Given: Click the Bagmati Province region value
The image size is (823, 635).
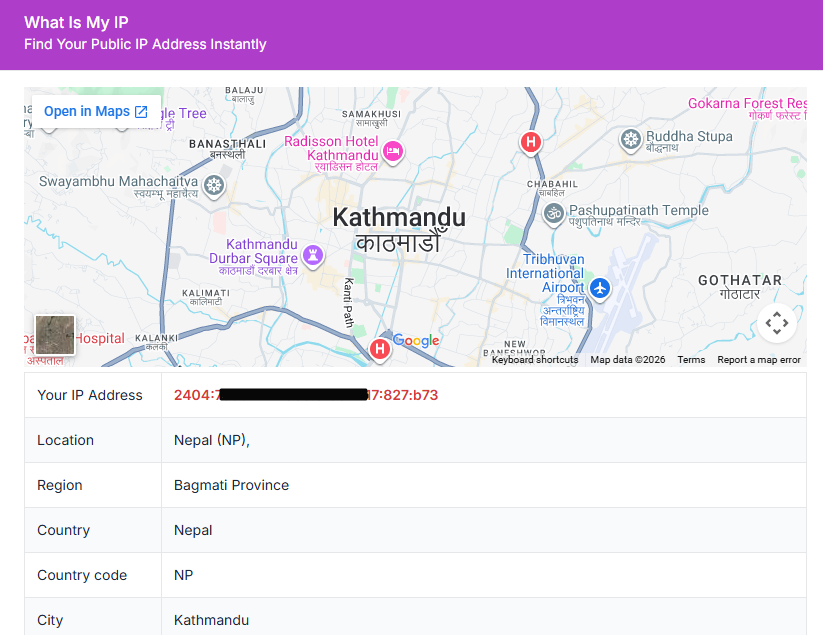Looking at the screenshot, I should click(231, 485).
